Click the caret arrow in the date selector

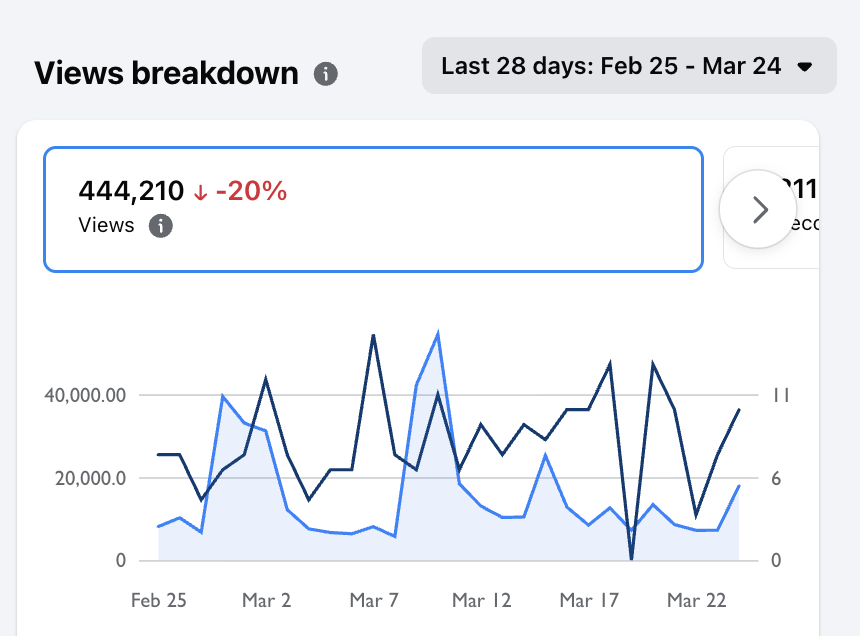point(805,67)
